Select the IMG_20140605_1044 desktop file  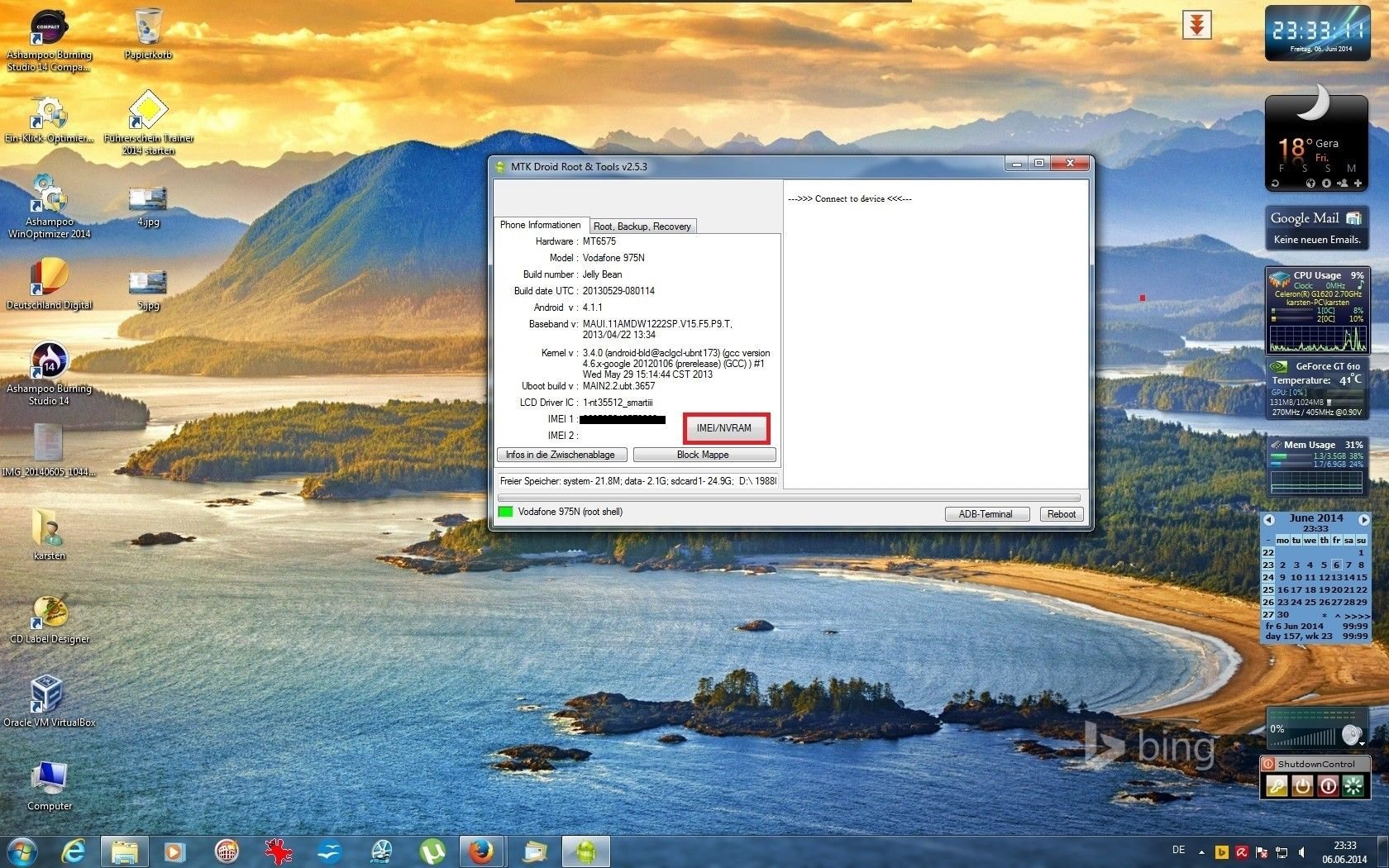click(x=49, y=451)
